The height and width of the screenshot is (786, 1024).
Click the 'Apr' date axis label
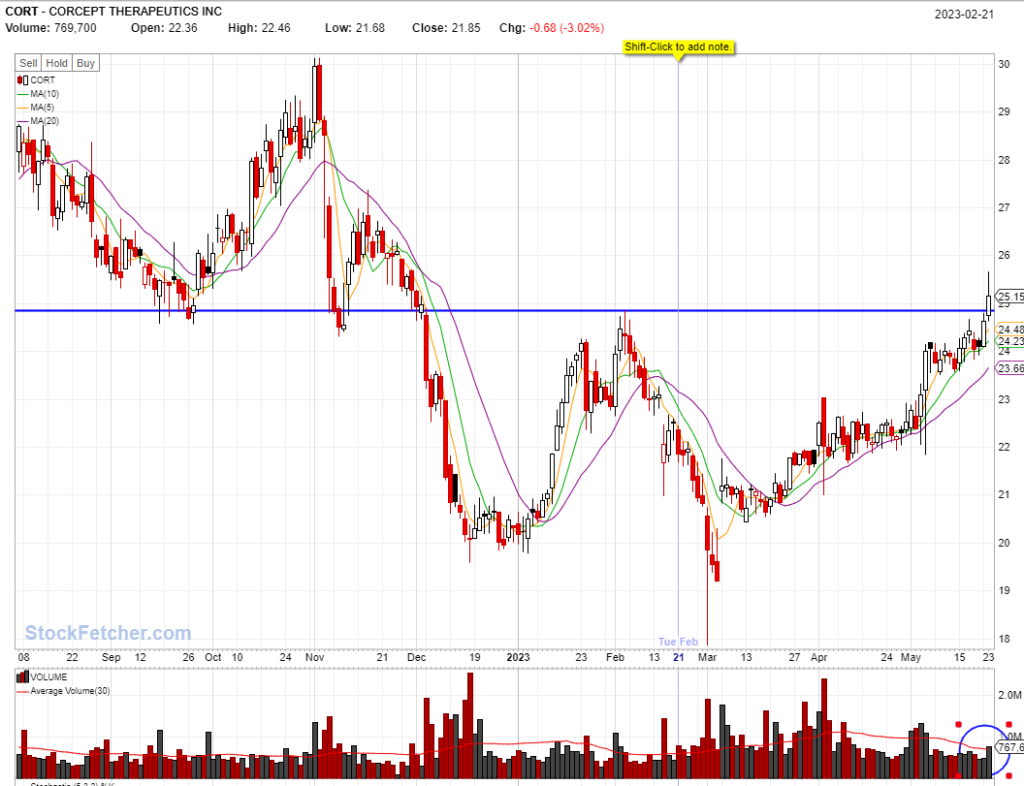point(819,657)
